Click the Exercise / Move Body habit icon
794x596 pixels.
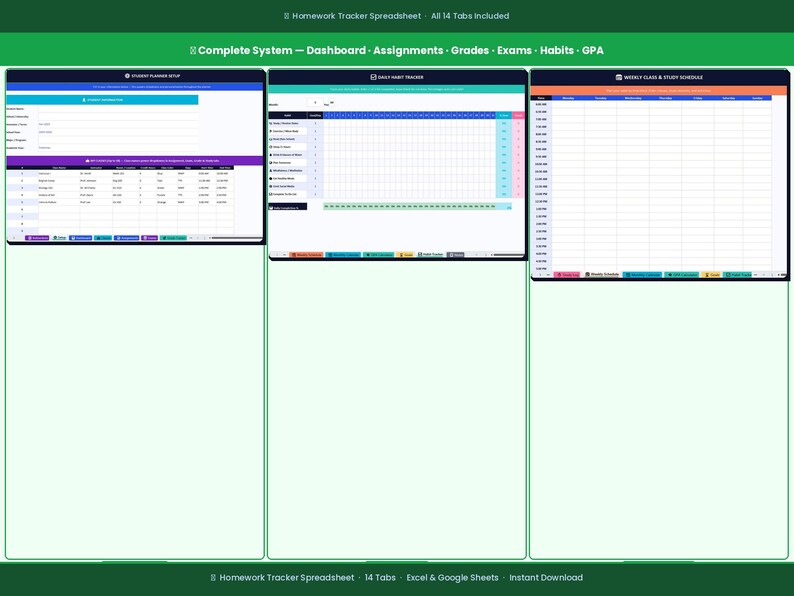pyautogui.click(x=270, y=131)
